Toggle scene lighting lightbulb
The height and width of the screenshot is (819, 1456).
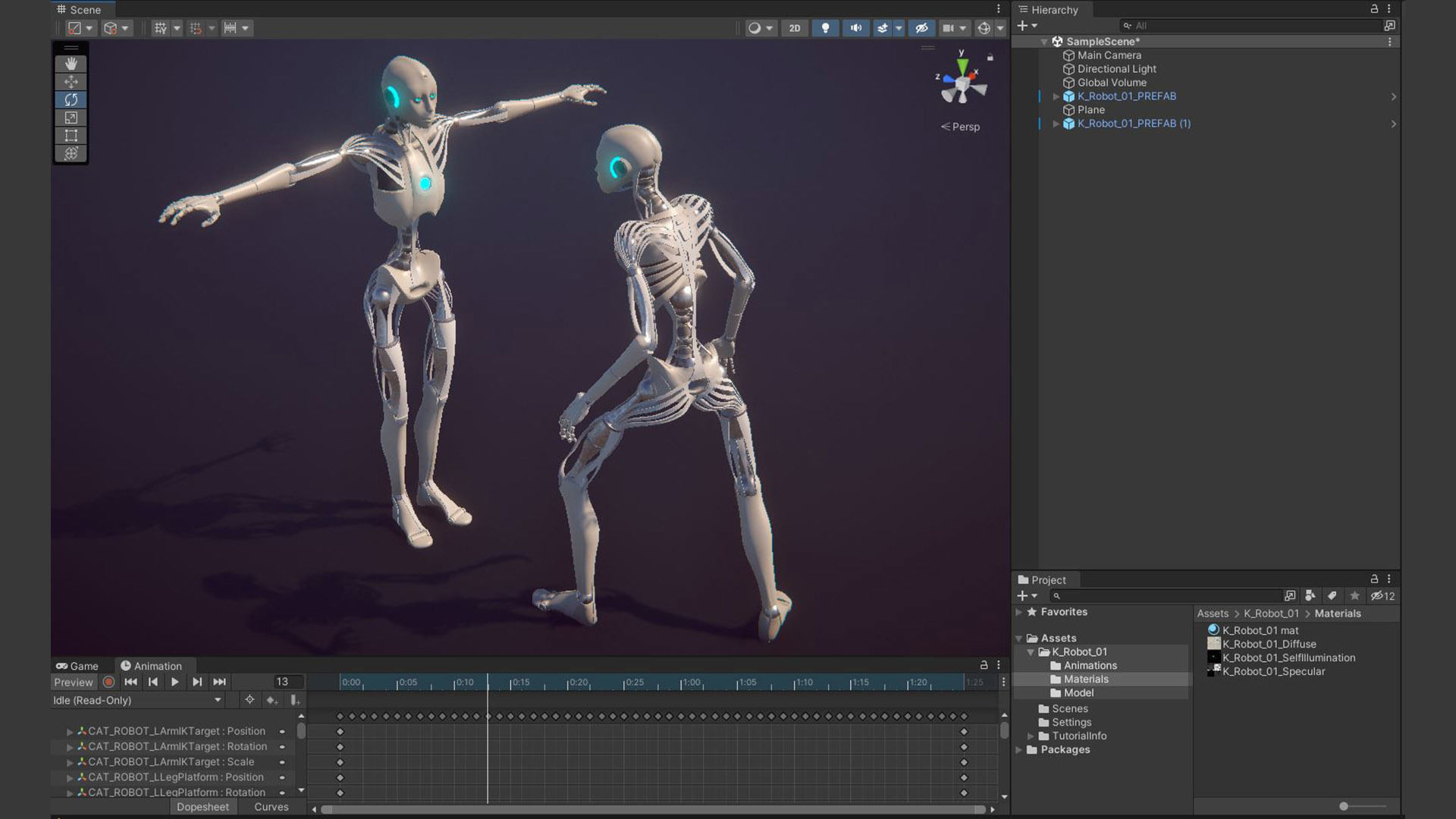[825, 28]
